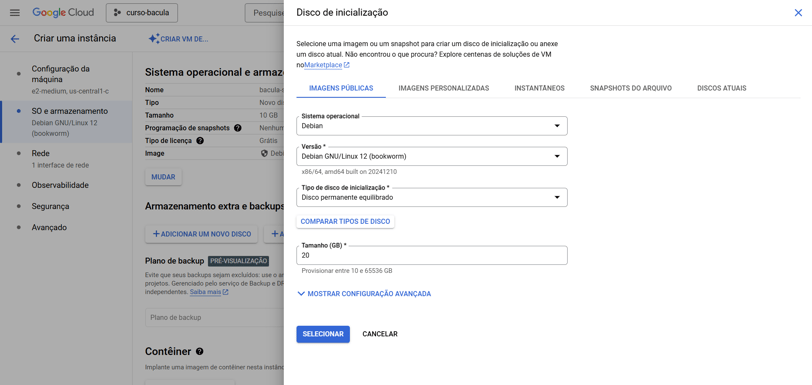
Task: Click the 'Criar uma instância' heading
Action: click(75, 38)
